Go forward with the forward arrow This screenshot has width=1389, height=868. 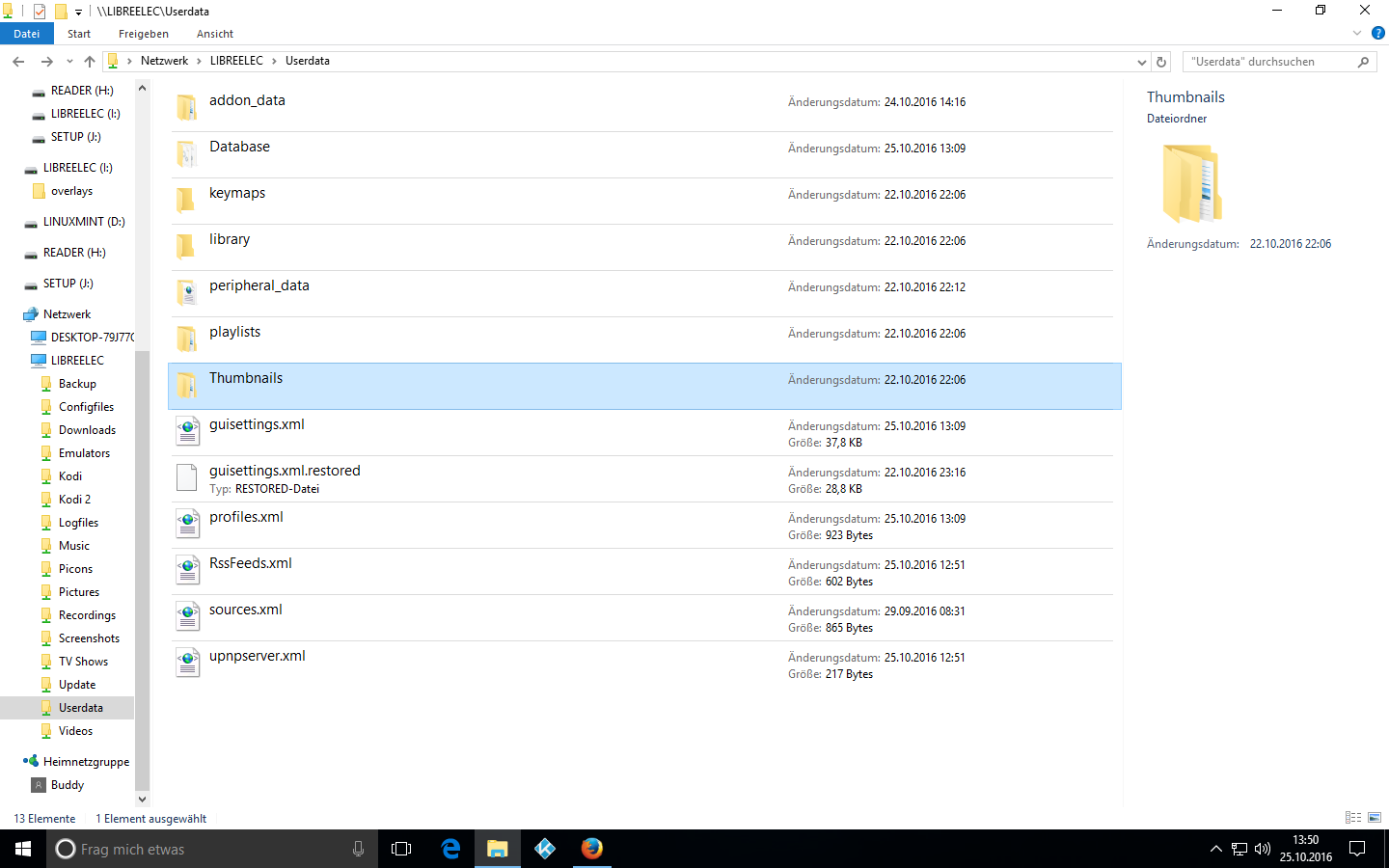[x=47, y=62]
